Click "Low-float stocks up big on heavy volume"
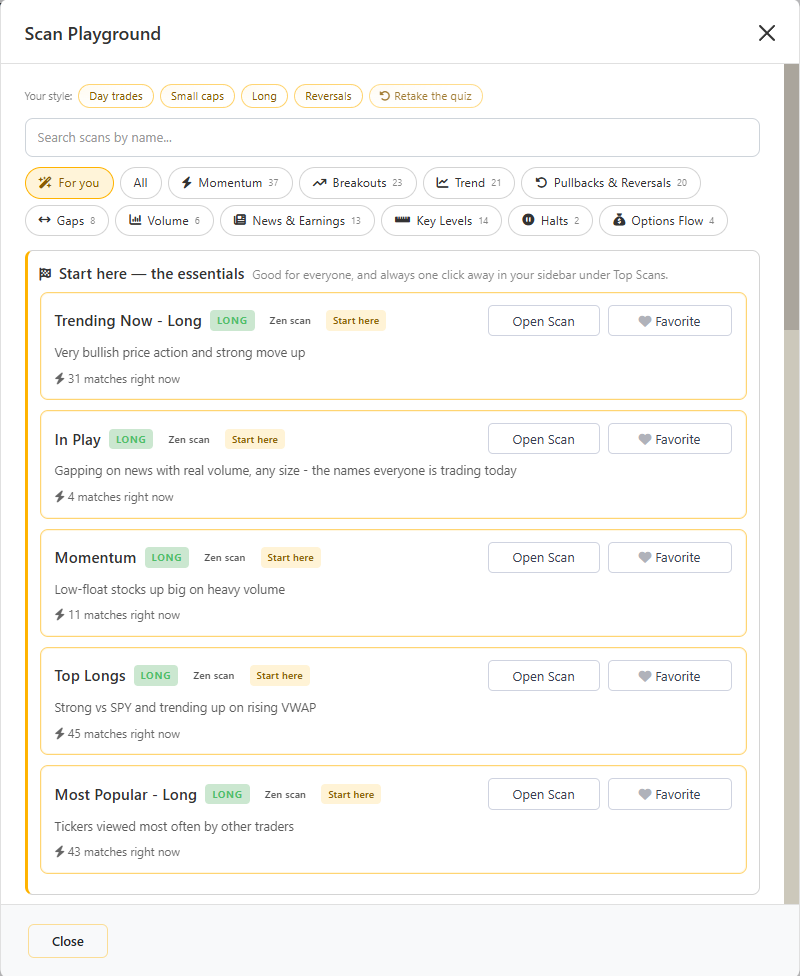 170,589
